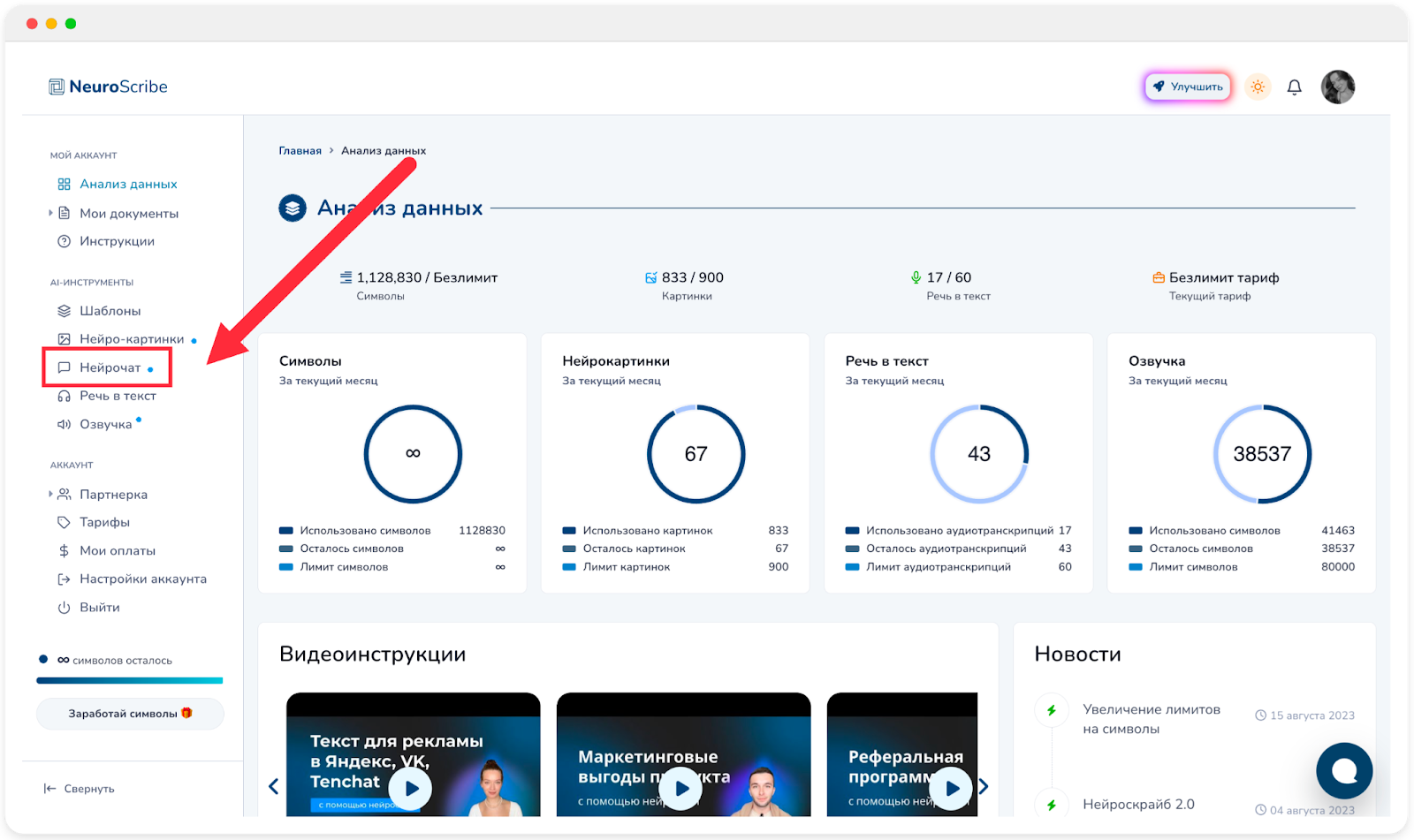The height and width of the screenshot is (840, 1414).
Task: Play Реферальная программа video
Action: pos(952,788)
